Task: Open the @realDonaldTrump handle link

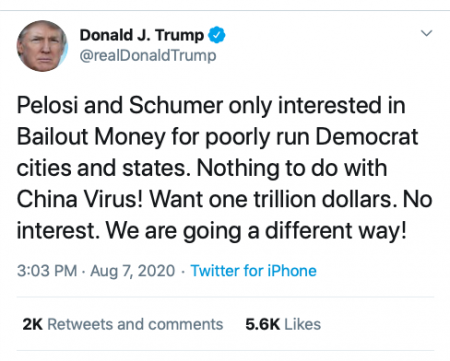Action: [148, 55]
